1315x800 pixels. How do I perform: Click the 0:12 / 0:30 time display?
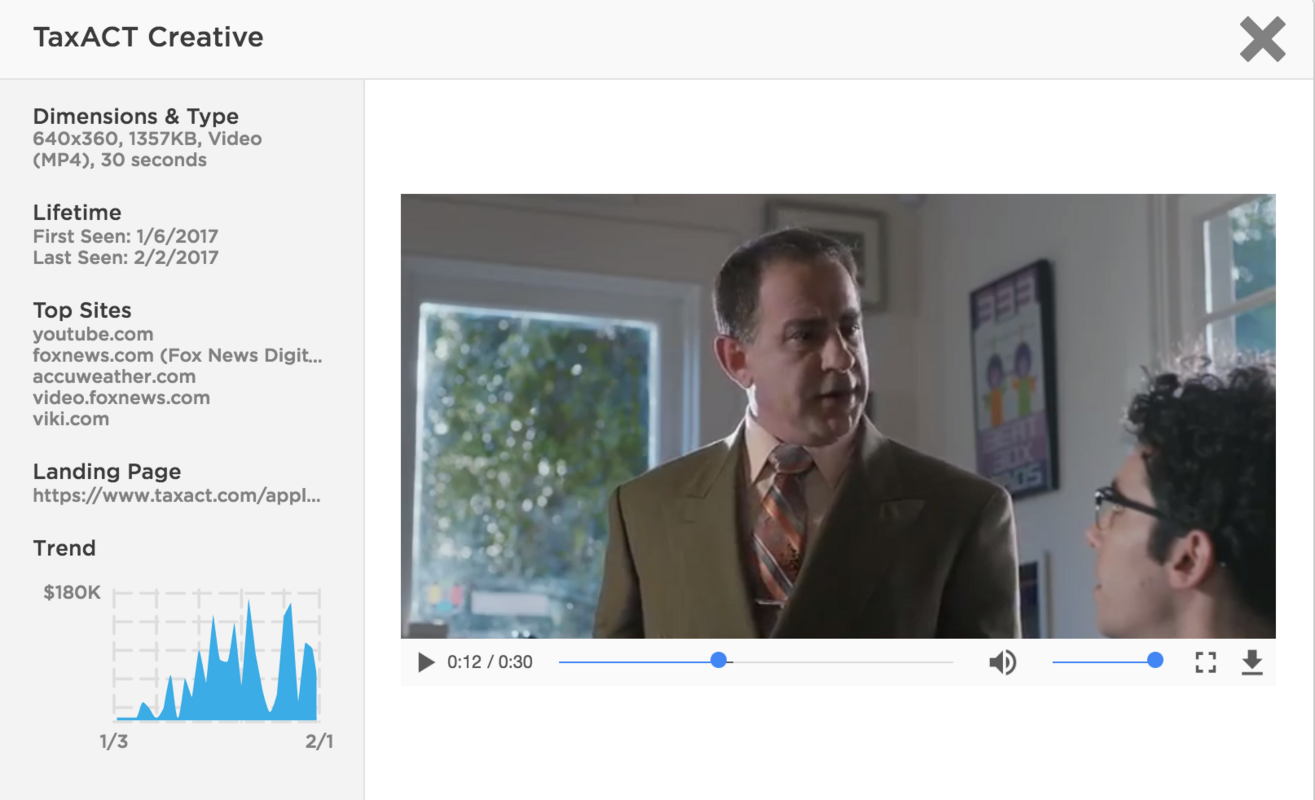[x=490, y=662]
